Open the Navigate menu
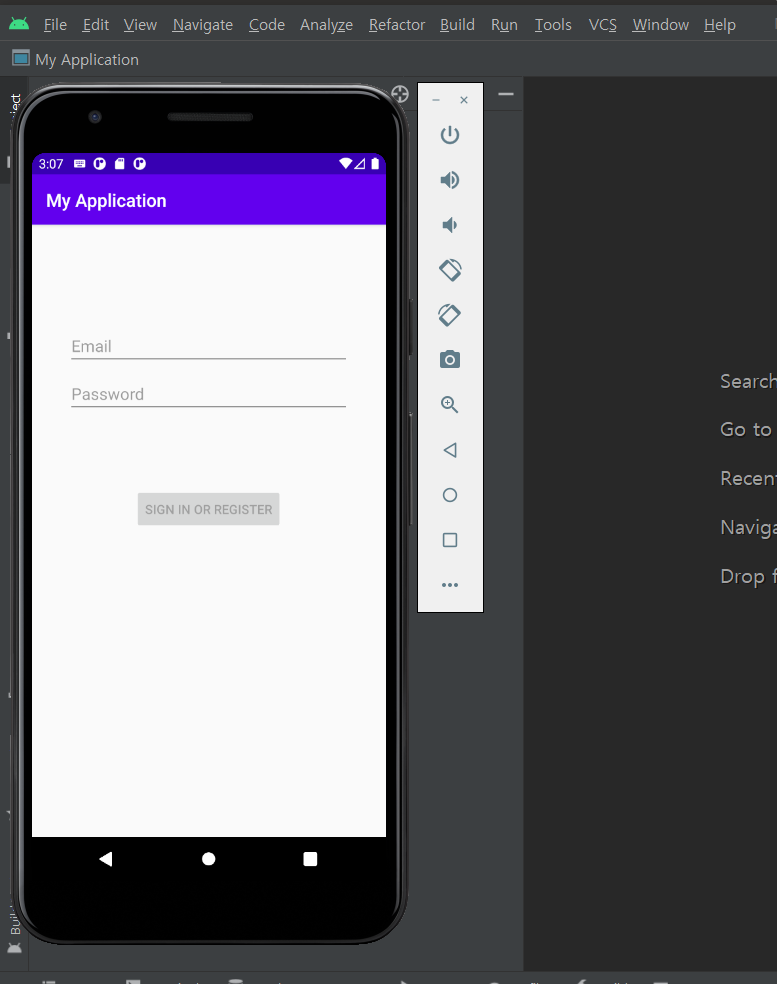This screenshot has width=777, height=984. (x=203, y=24)
